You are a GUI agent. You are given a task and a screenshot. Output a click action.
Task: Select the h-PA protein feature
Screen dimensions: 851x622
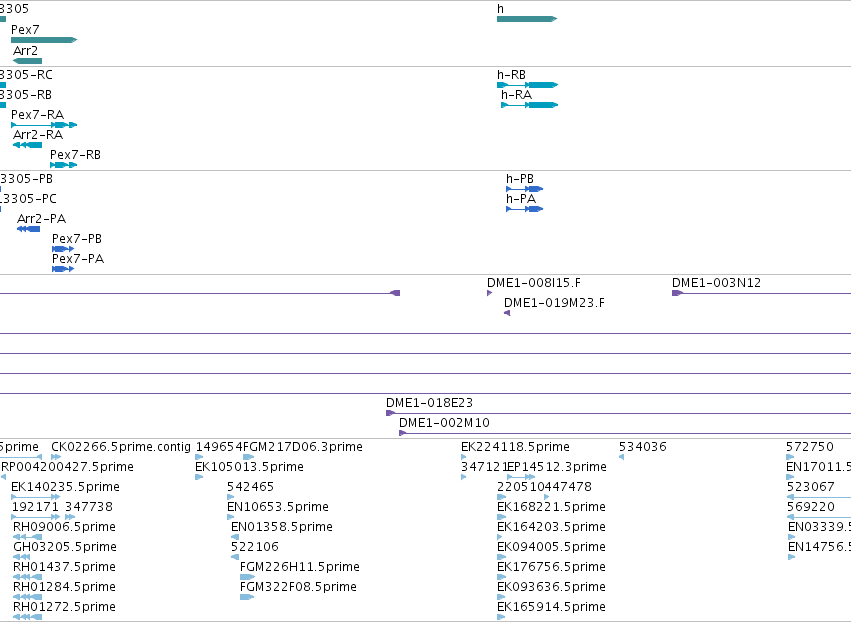524,209
